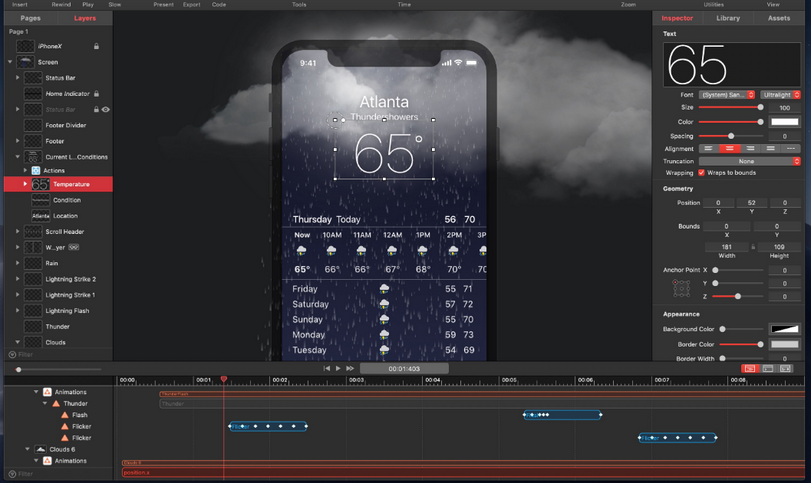Toggle visibility eye on dimmed Status Bar layer
This screenshot has height=483, width=811.
click(106, 110)
